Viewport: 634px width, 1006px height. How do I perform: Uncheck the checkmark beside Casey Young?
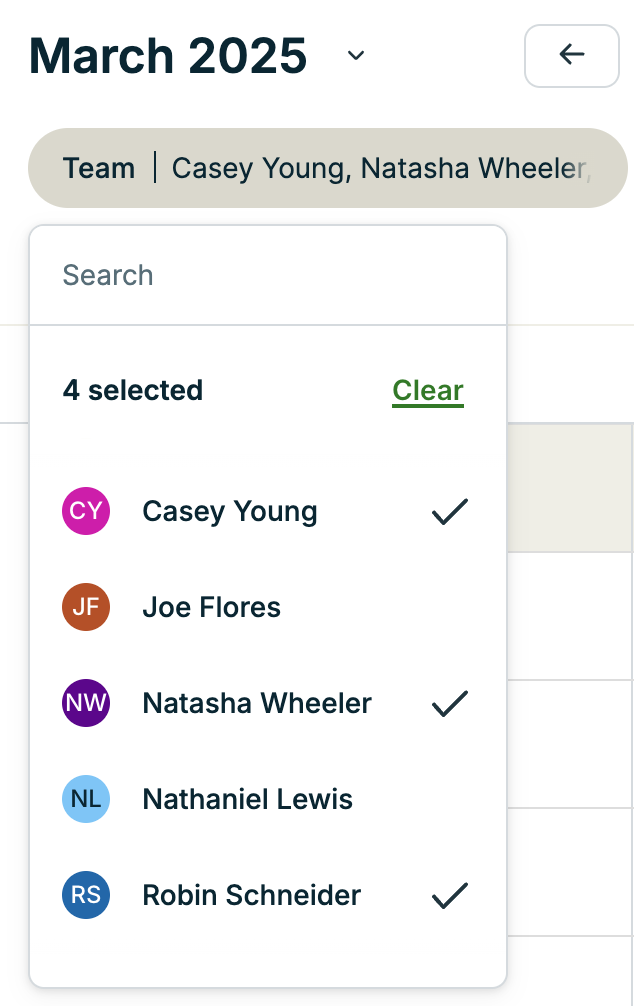(450, 512)
